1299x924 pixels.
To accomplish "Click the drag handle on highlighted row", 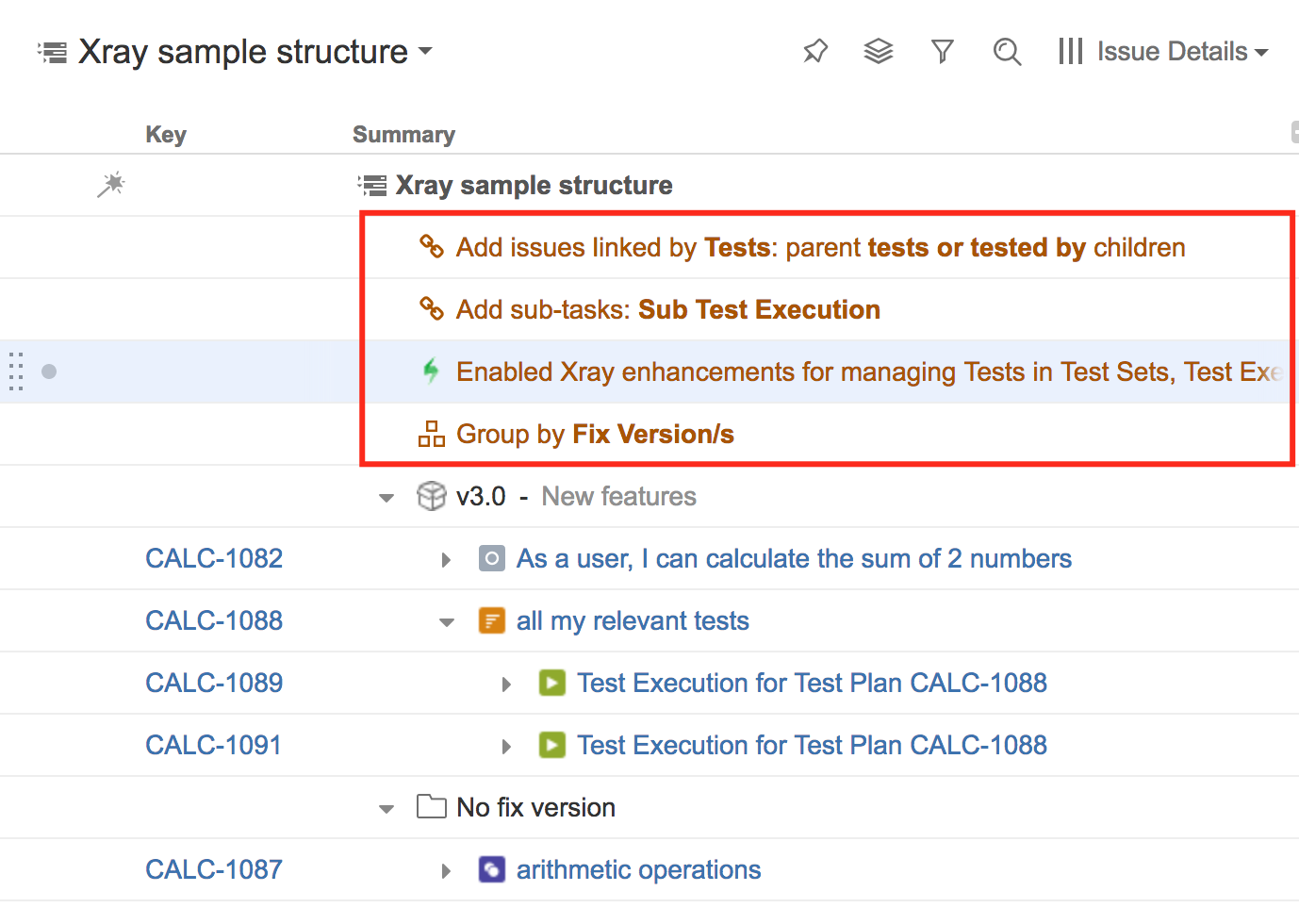I will 16,371.
